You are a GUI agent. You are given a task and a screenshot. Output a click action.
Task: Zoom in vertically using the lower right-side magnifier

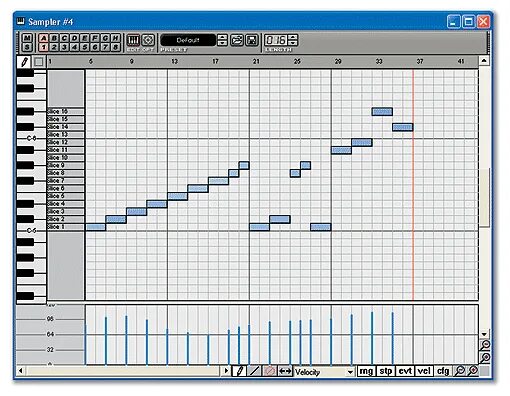click(485, 358)
